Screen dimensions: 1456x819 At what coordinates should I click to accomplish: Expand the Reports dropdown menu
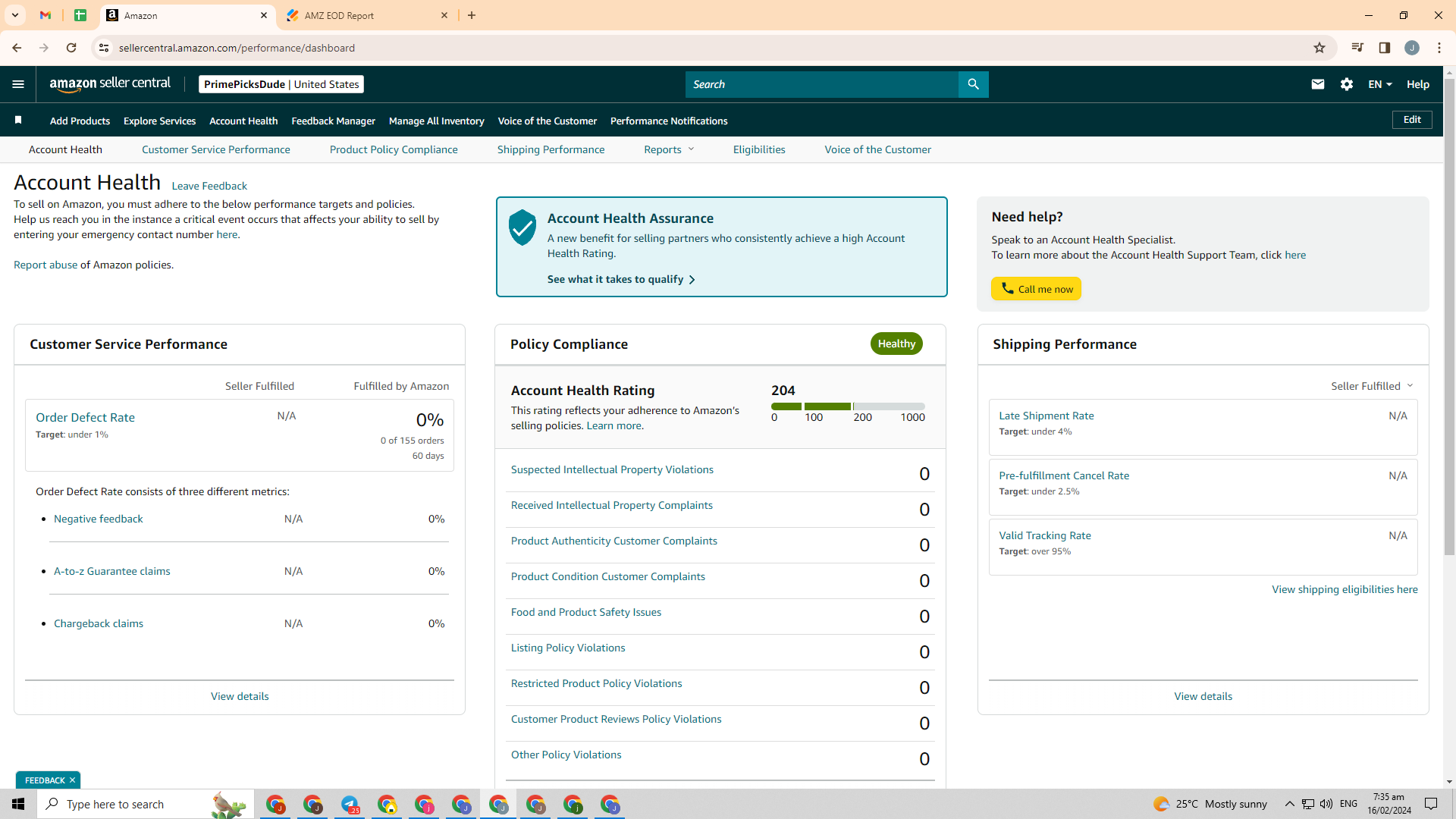[669, 149]
